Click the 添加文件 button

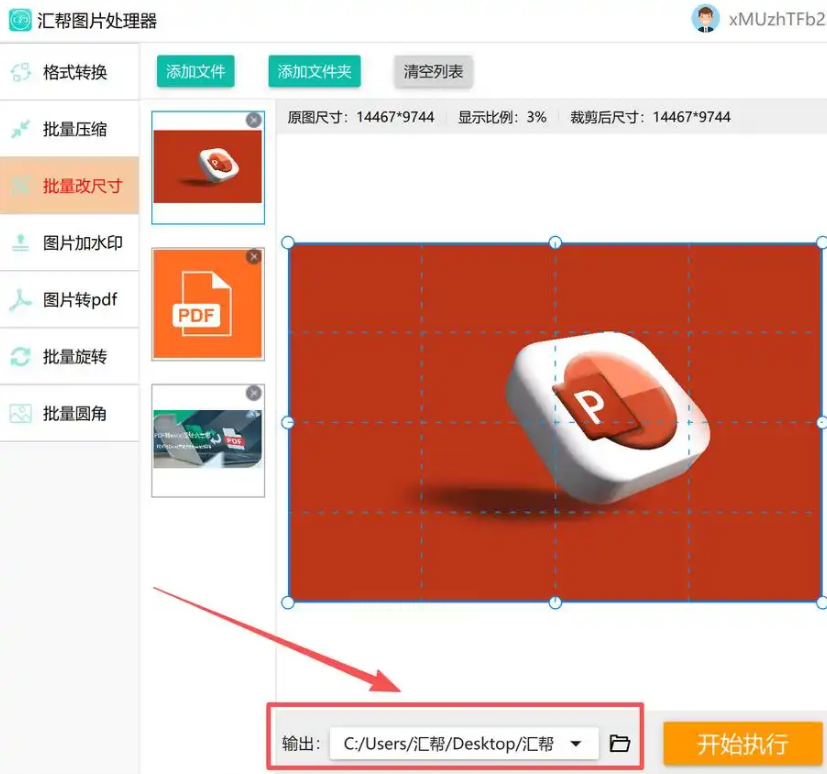point(196,71)
